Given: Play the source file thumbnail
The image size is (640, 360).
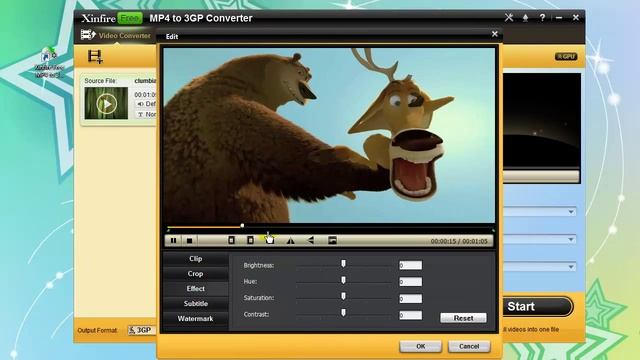Looking at the screenshot, I should tap(106, 104).
